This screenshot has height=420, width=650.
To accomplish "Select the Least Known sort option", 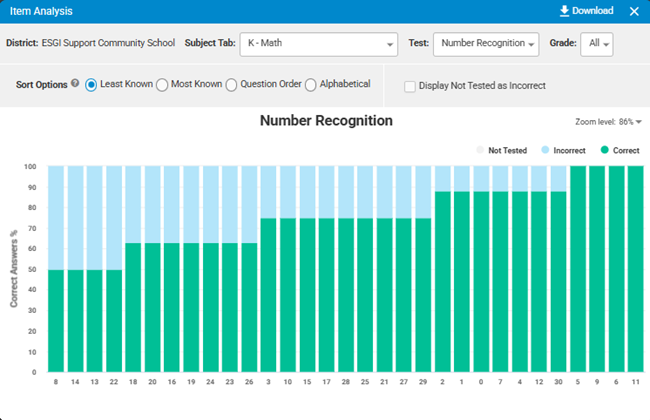I will click(91, 85).
